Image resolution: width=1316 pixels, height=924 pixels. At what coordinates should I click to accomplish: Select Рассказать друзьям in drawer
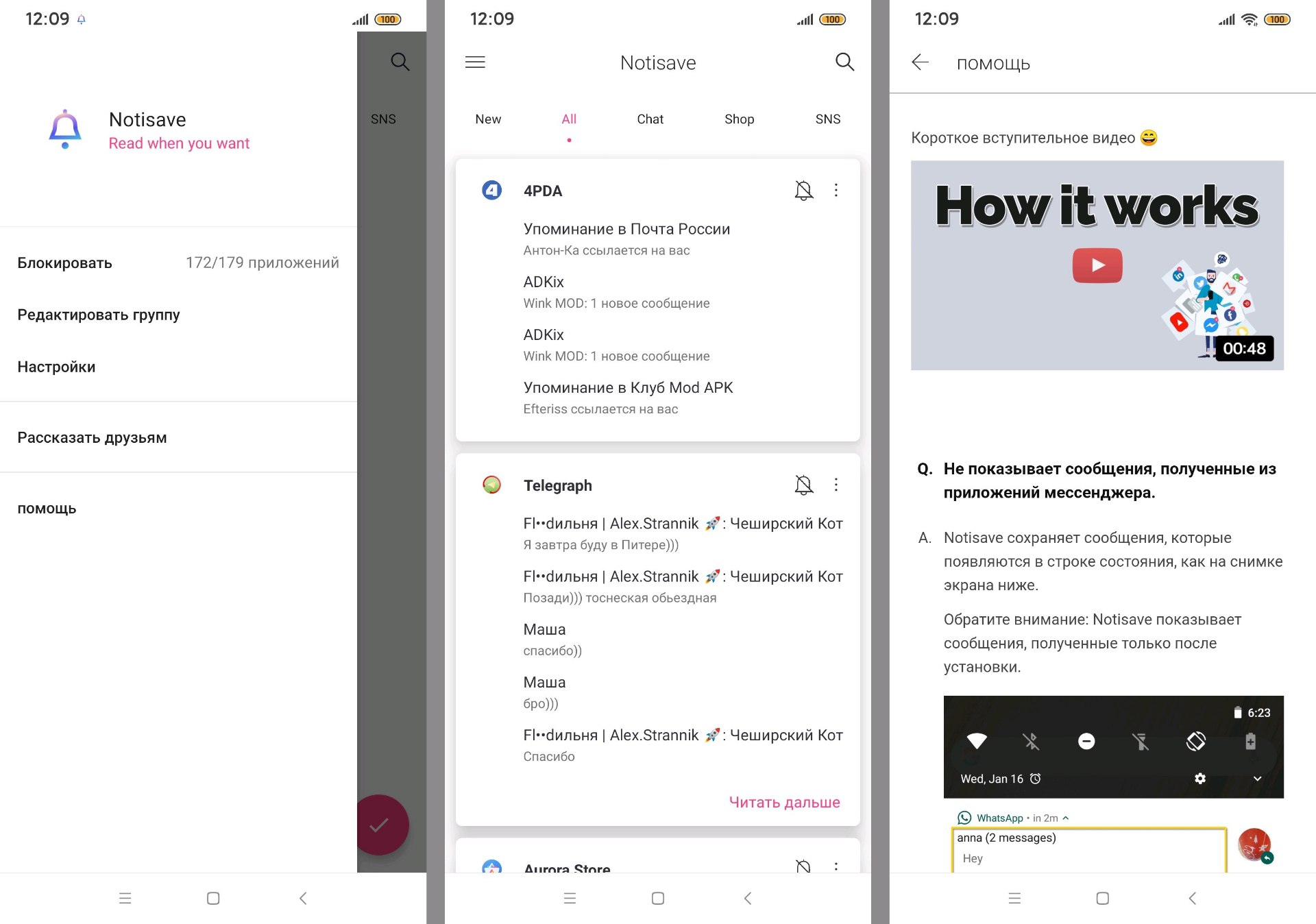(92, 438)
